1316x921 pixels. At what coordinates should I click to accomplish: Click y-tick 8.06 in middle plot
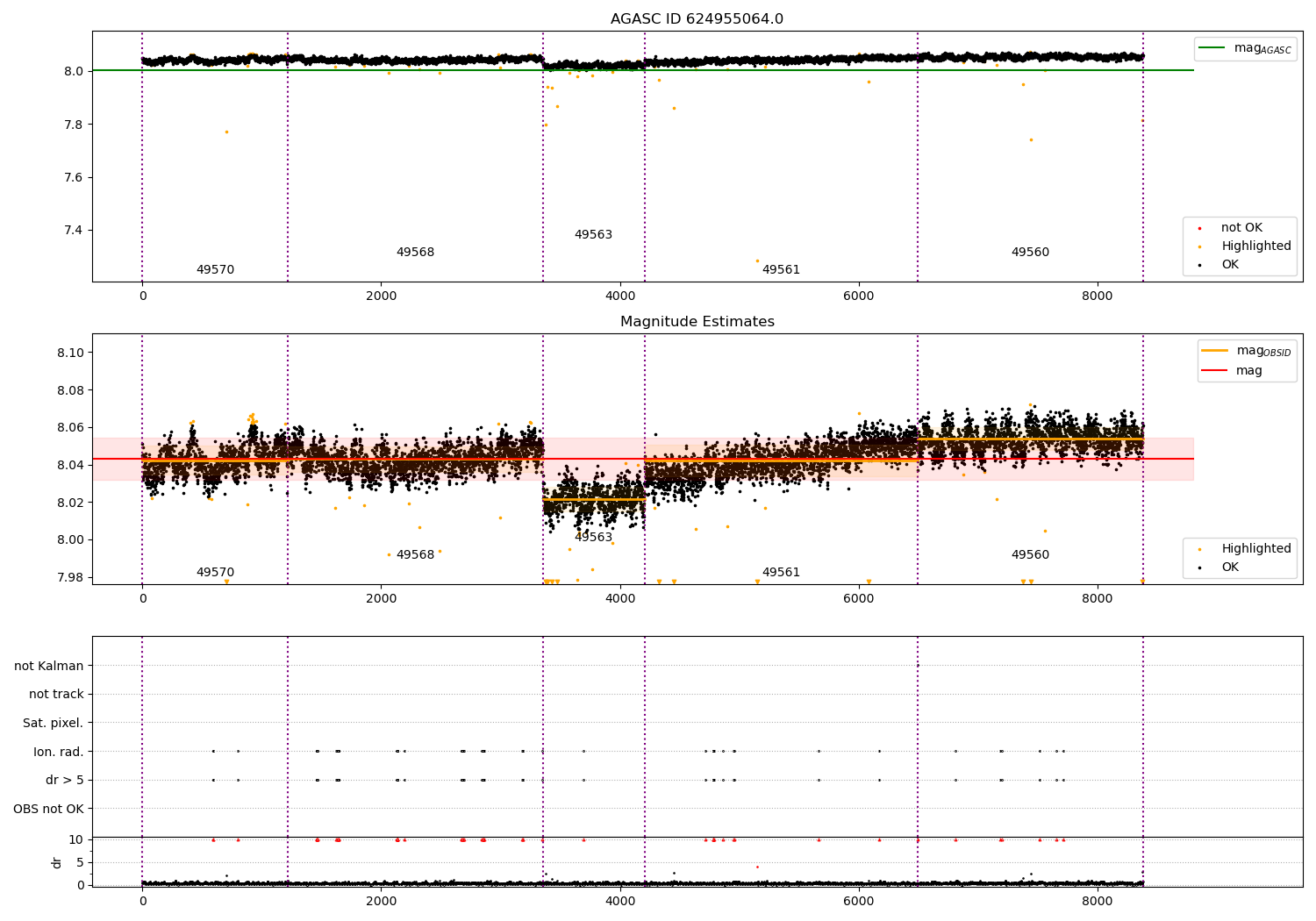pyautogui.click(x=70, y=428)
